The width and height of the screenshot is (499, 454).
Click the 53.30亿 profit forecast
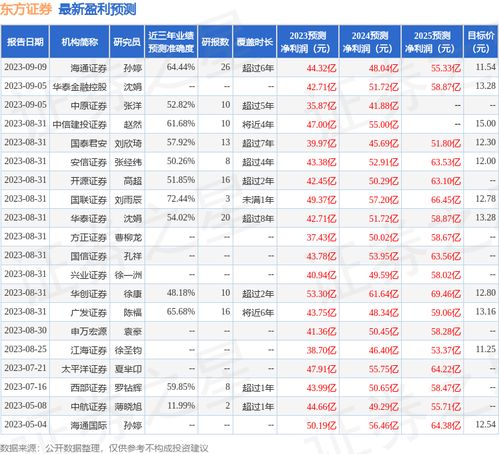pos(322,294)
